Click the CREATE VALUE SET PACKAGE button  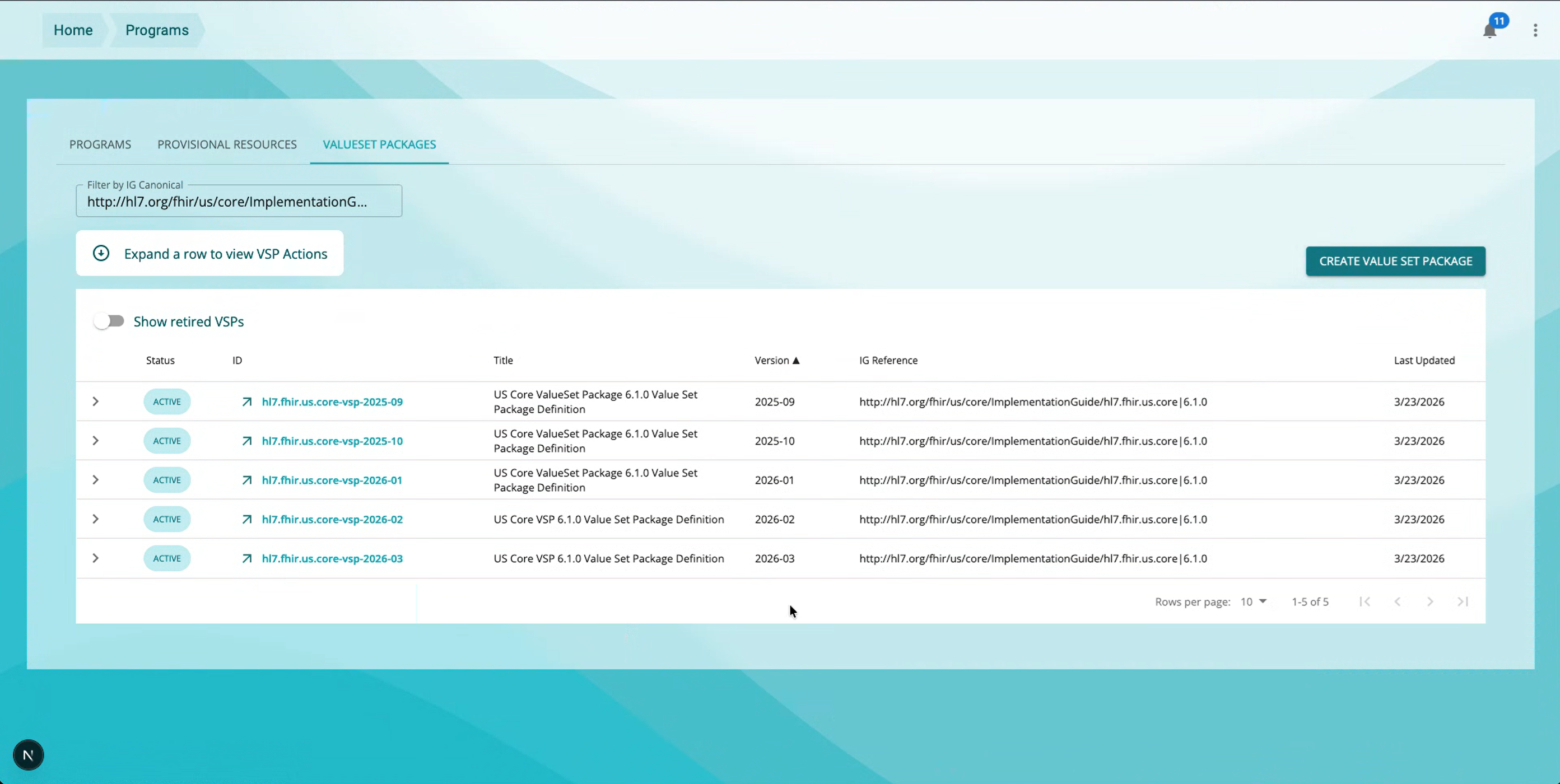pos(1395,261)
